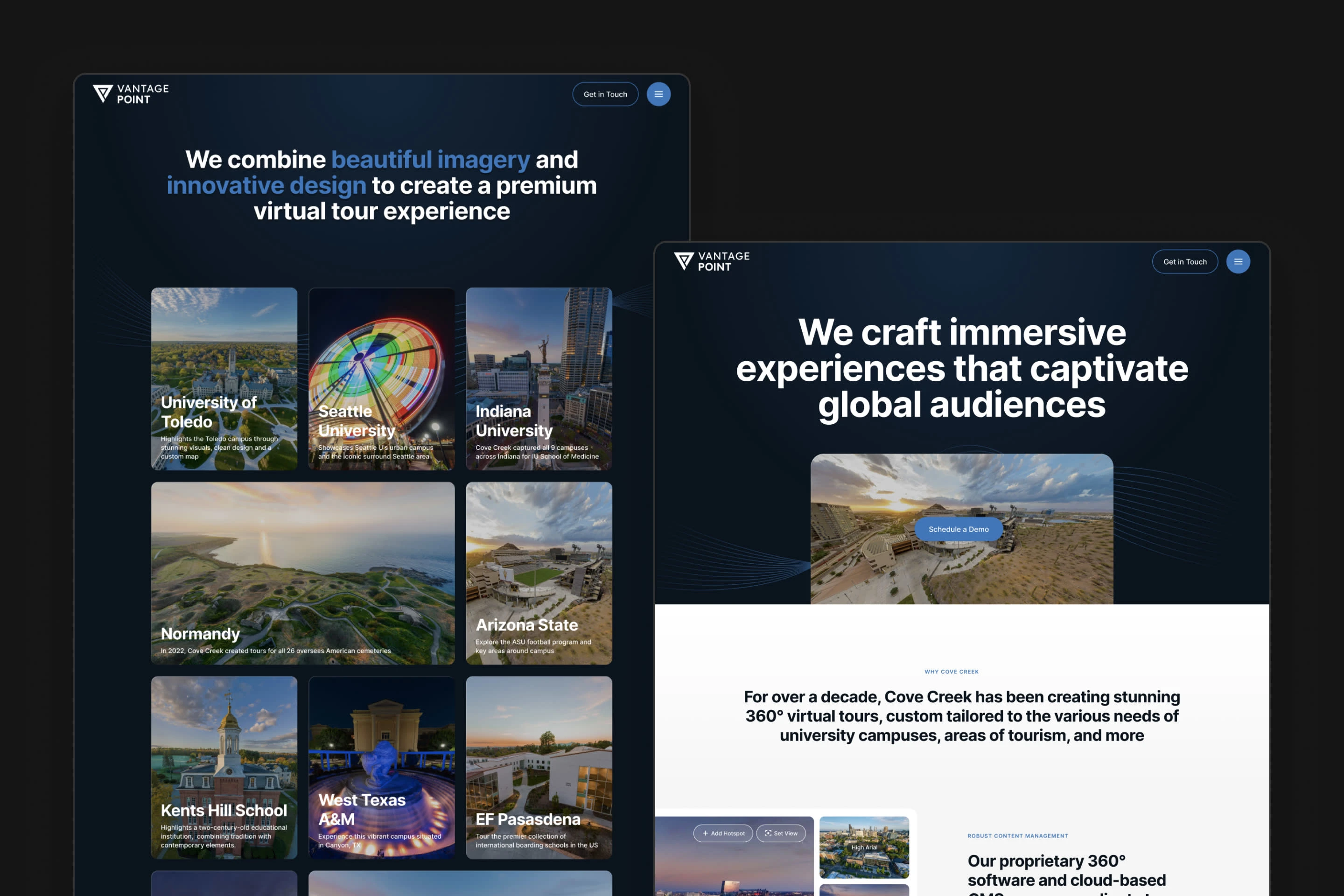Click the Set View button

coord(781,833)
